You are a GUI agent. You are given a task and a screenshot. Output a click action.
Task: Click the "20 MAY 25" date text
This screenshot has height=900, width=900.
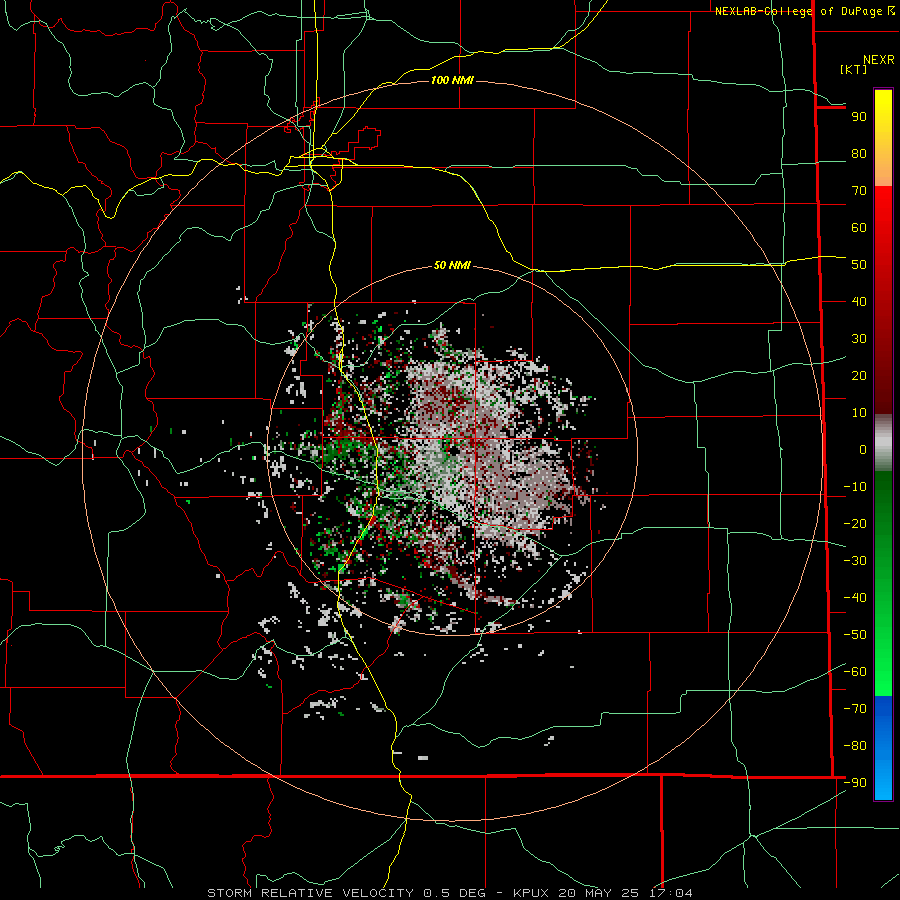(599, 893)
